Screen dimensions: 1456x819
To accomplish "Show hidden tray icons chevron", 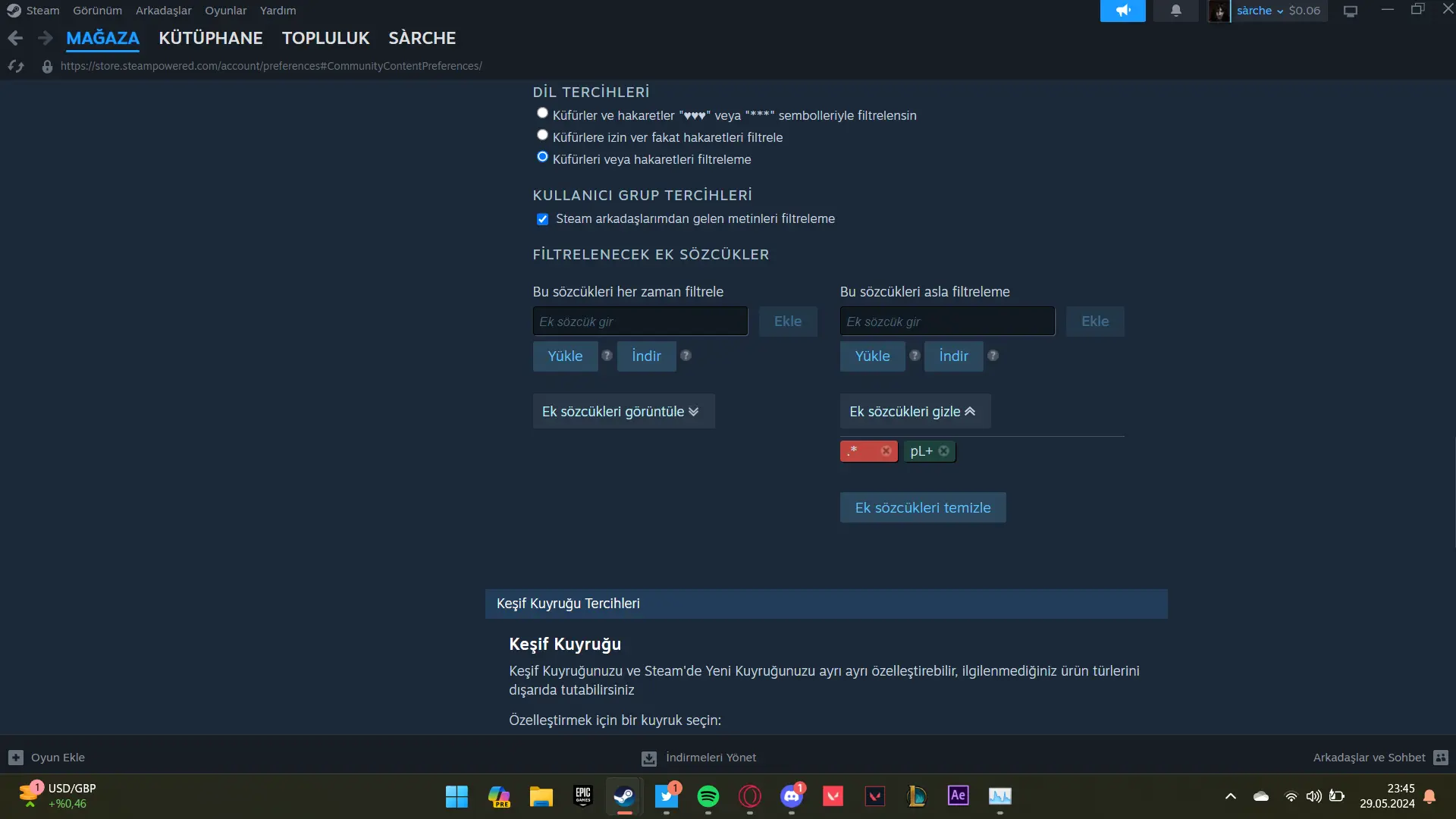I will (x=1231, y=796).
